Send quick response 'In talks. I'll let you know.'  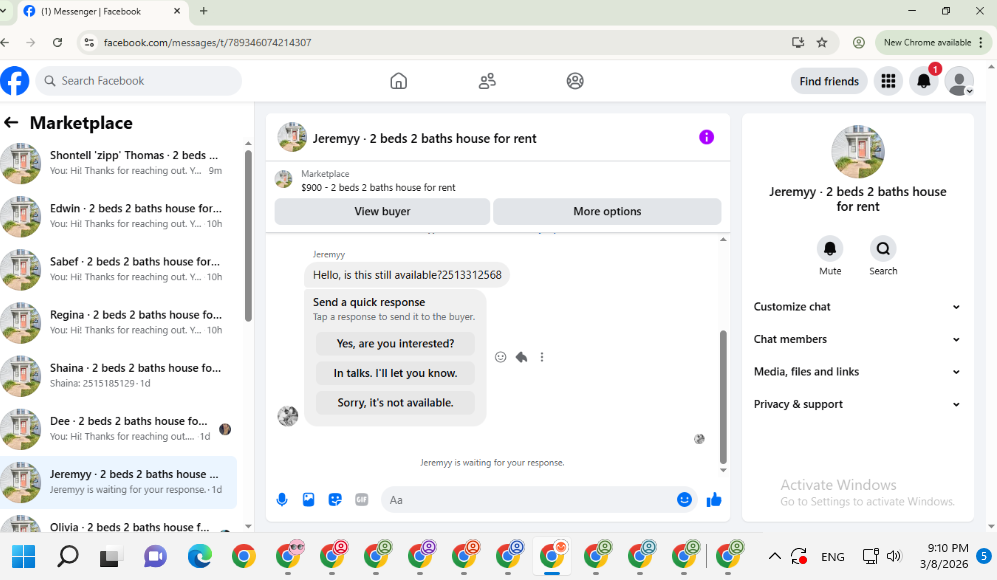(395, 373)
